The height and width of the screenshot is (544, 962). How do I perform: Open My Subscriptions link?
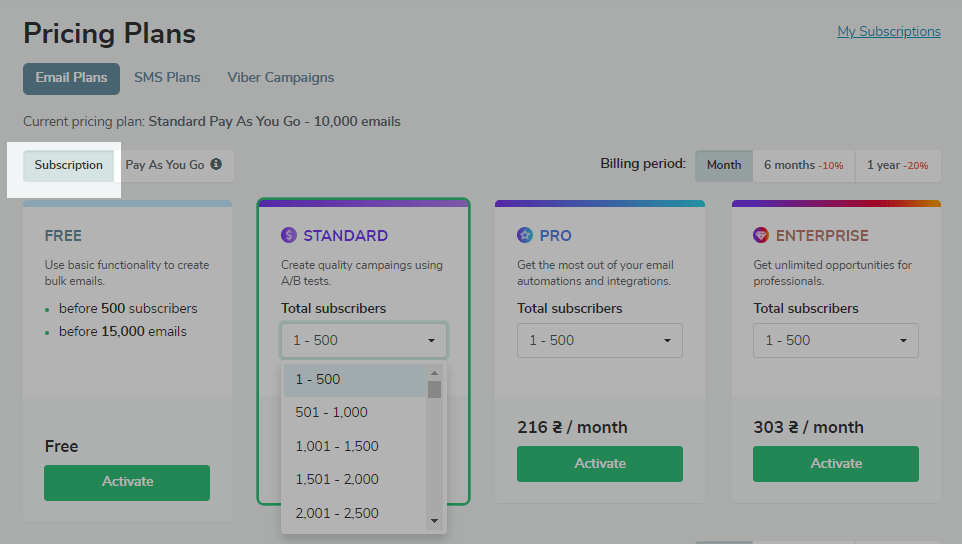click(888, 32)
